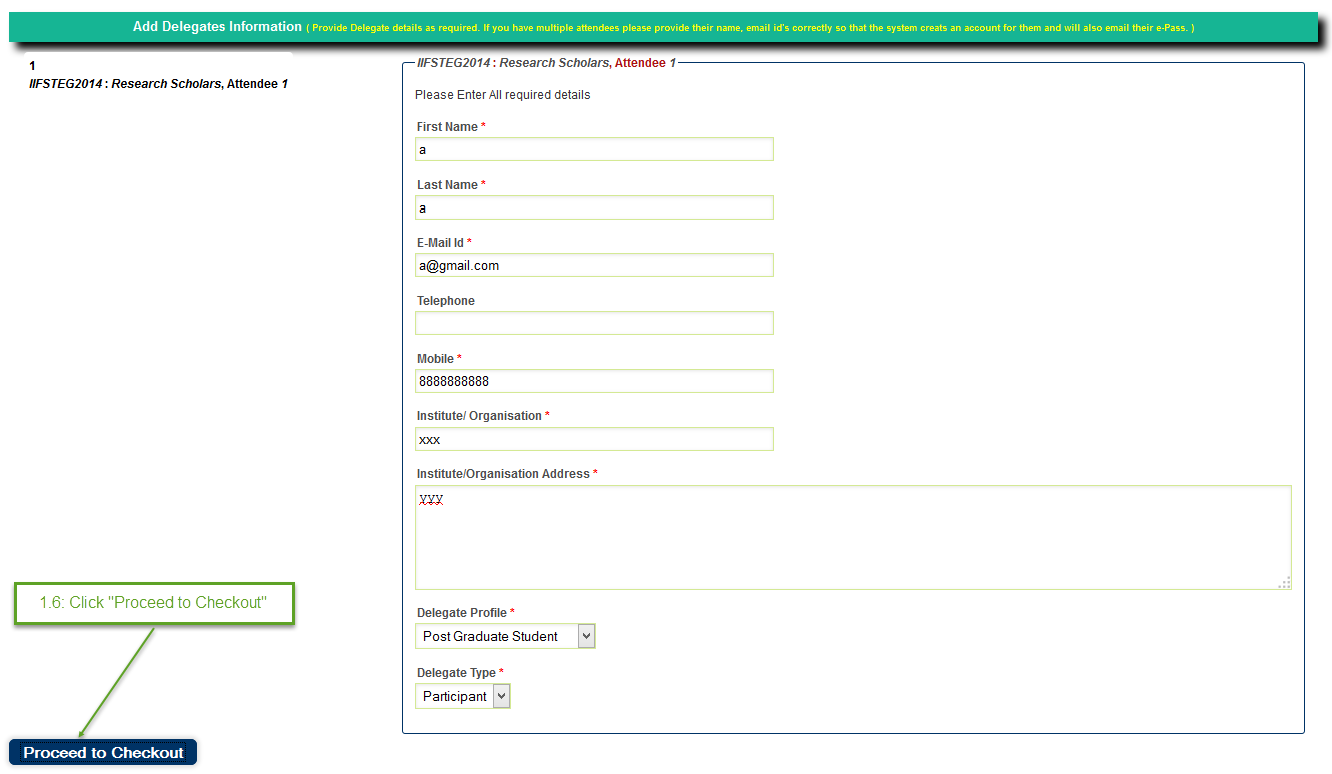Screen dimensions: 1332x774
Task: Grab the address text area resize handle
Action: tap(1285, 583)
